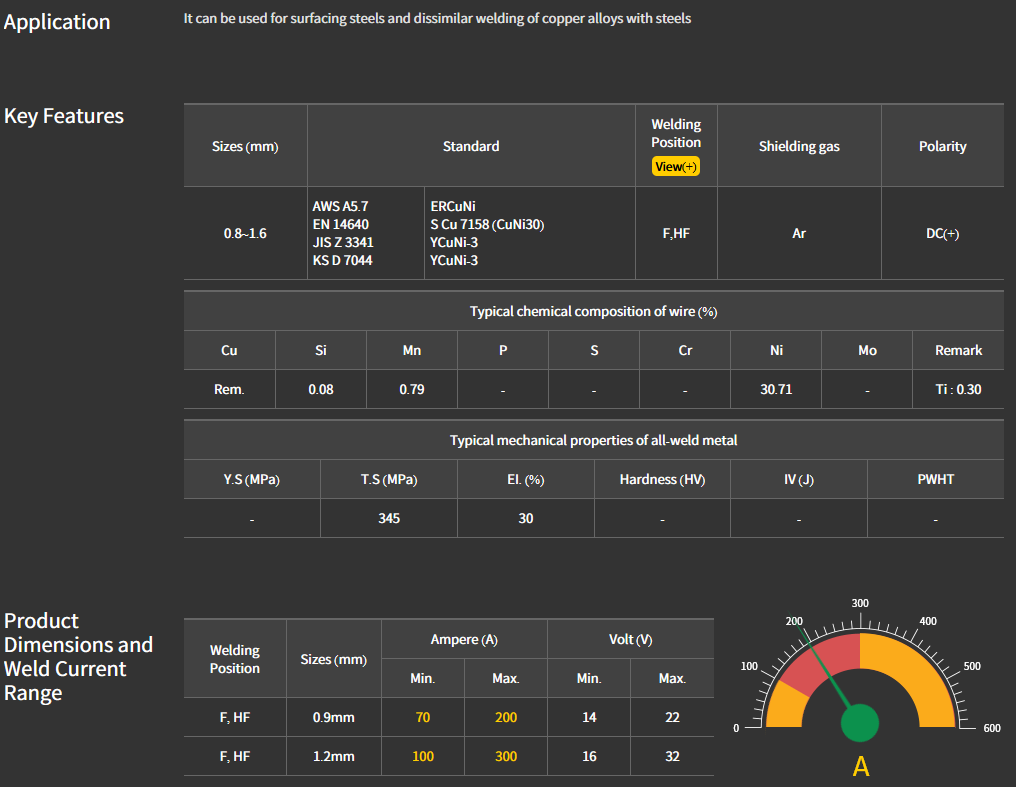1016x787 pixels.
Task: Click the Ni value 30.71 cell
Action: point(776,389)
